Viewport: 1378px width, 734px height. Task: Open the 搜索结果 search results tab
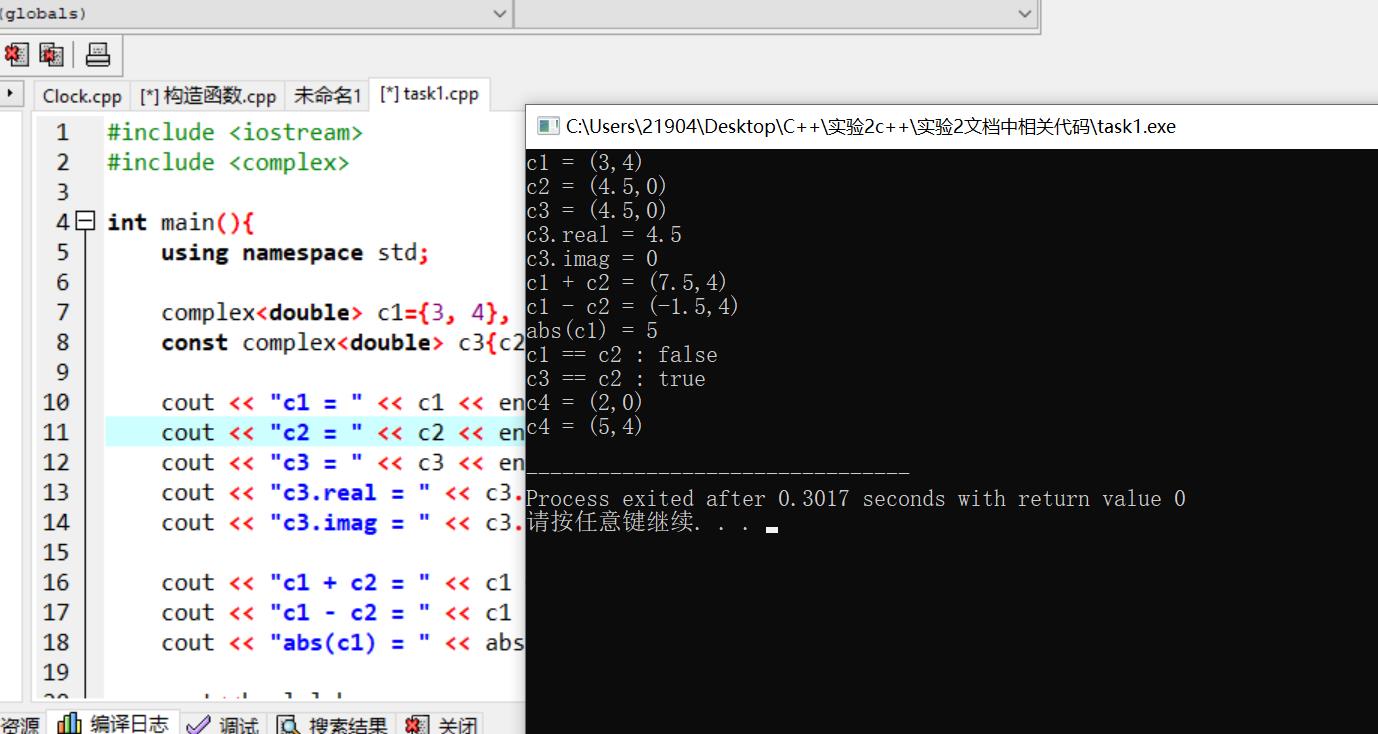(x=333, y=724)
